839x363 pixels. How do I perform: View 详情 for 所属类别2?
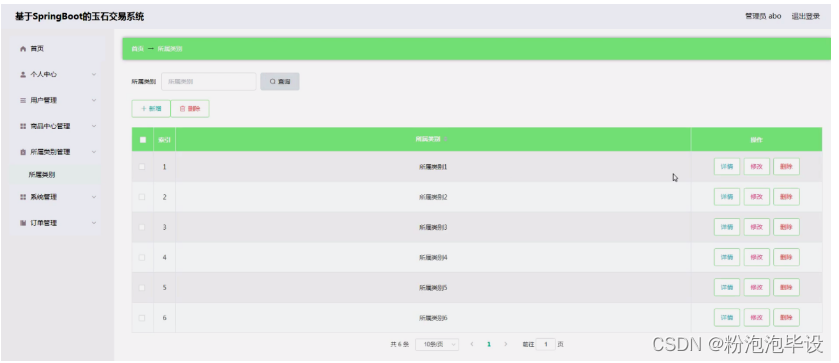(x=727, y=196)
